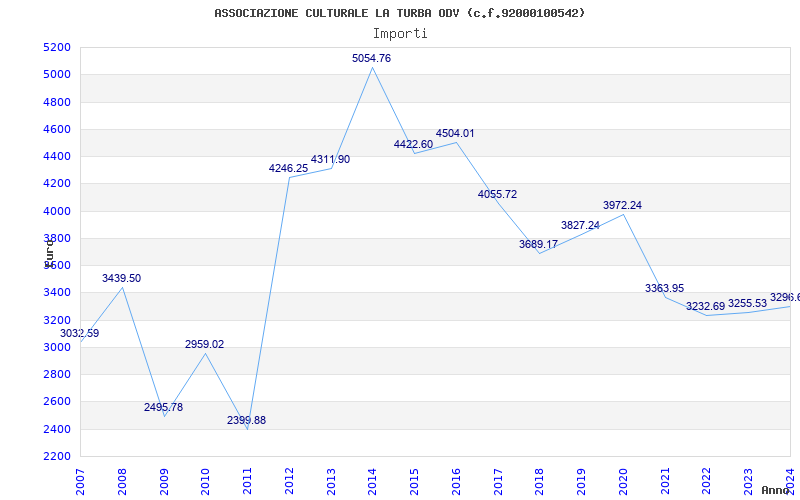
Task: Click the 2007 x-axis year label
Action: click(x=80, y=482)
